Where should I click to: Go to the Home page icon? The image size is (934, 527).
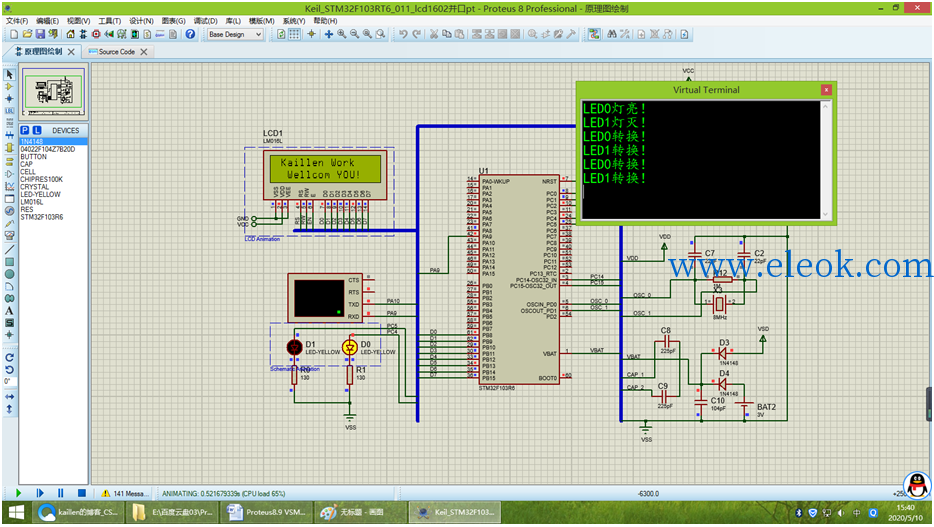pos(70,35)
